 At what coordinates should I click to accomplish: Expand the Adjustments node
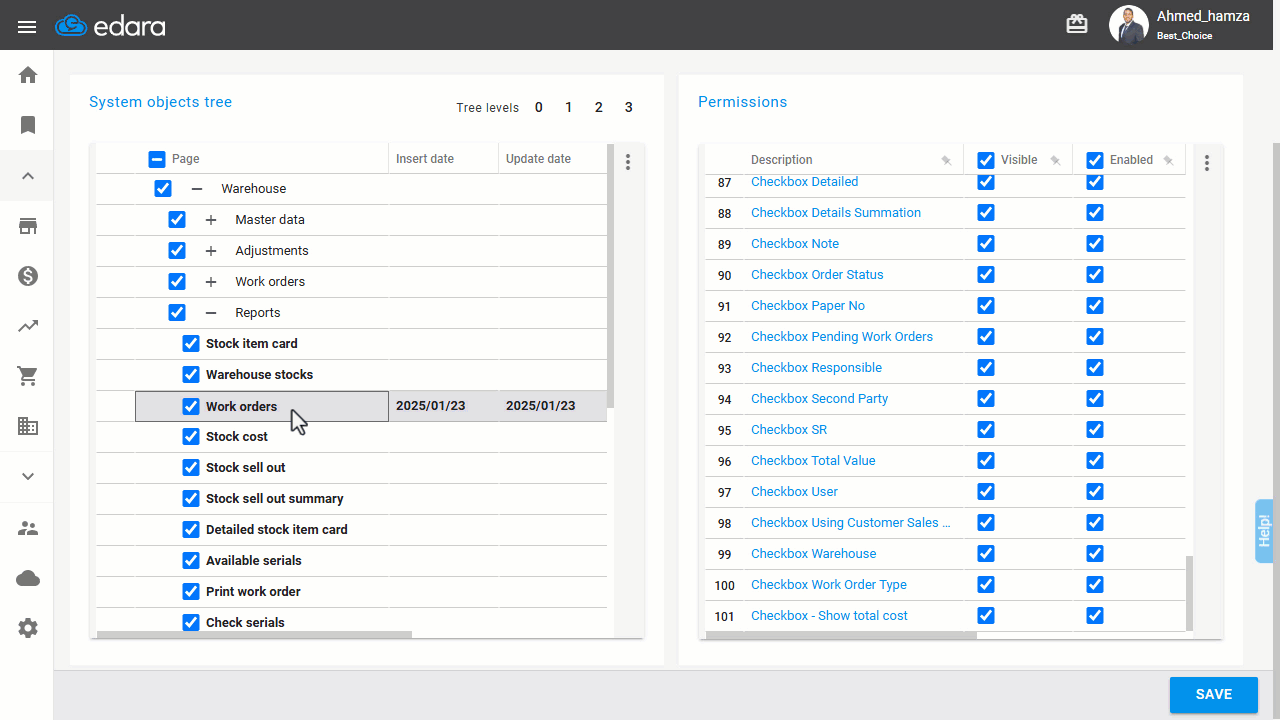click(211, 251)
